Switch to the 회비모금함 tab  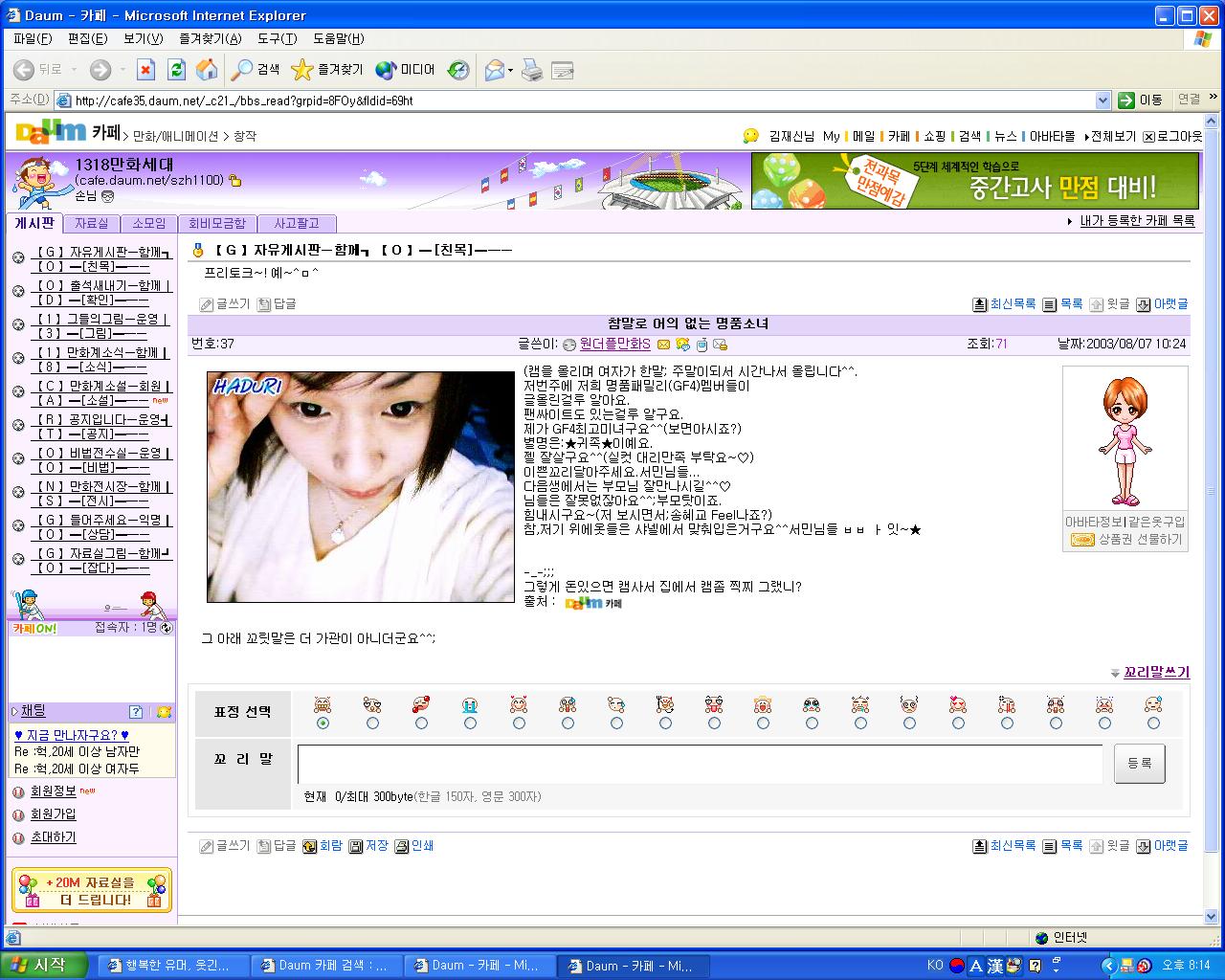pyautogui.click(x=217, y=223)
